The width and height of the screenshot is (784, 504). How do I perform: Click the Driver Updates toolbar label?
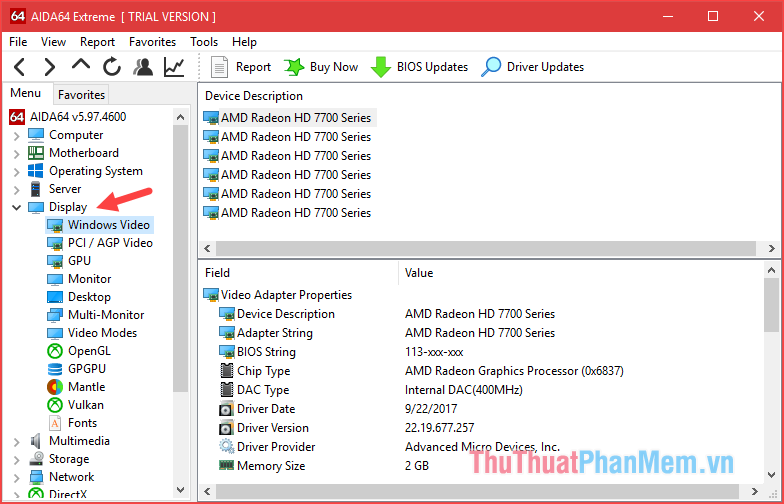546,67
